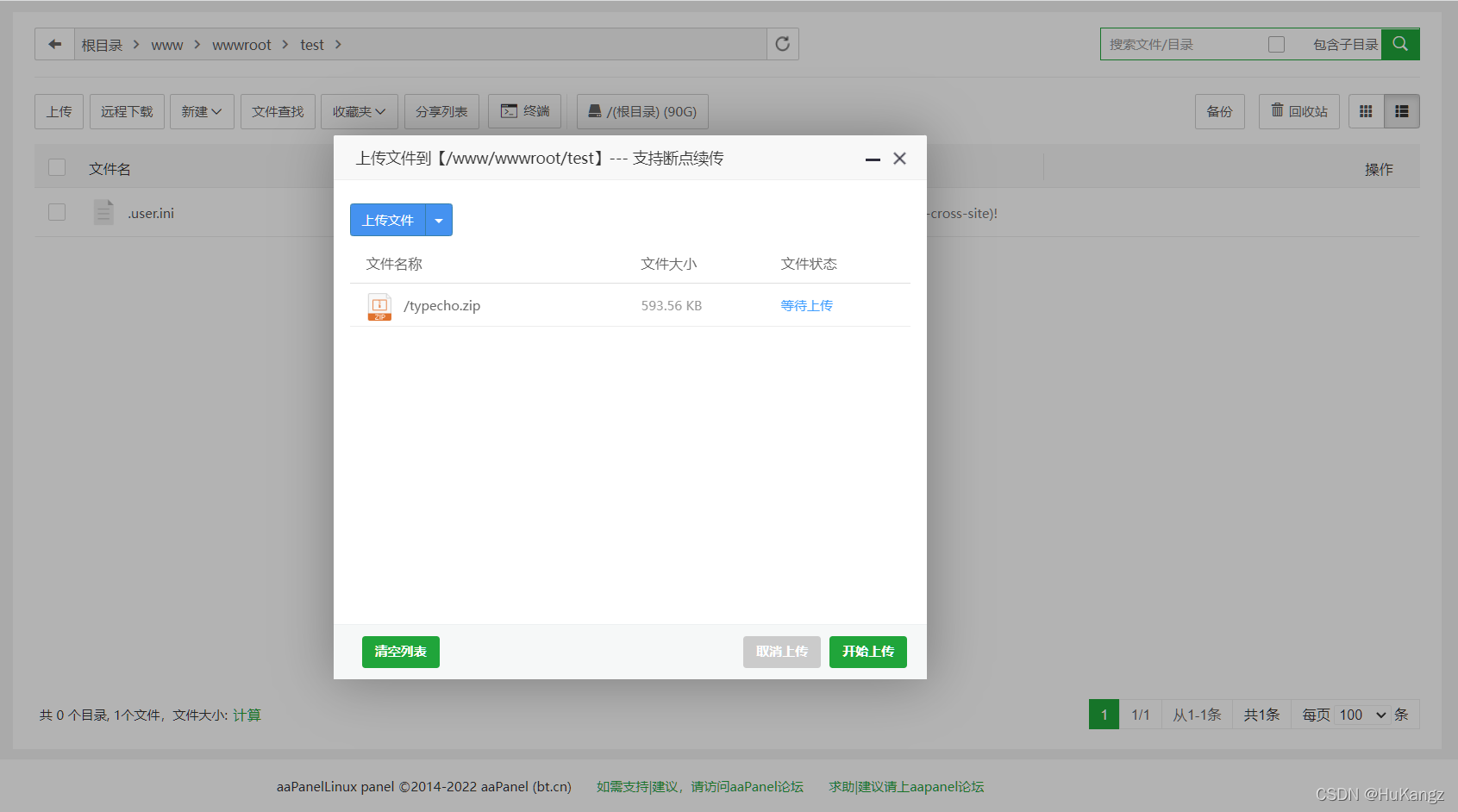
Task: Go to the www breadcrumb
Action: [167, 45]
